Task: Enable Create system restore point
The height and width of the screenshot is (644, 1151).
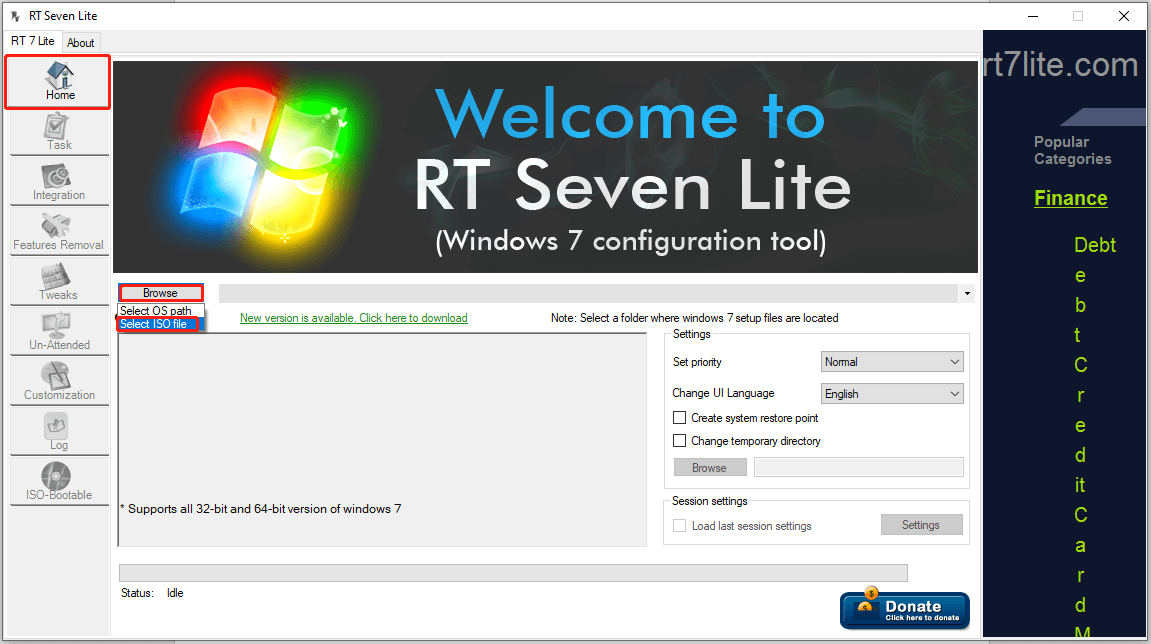Action: (680, 418)
